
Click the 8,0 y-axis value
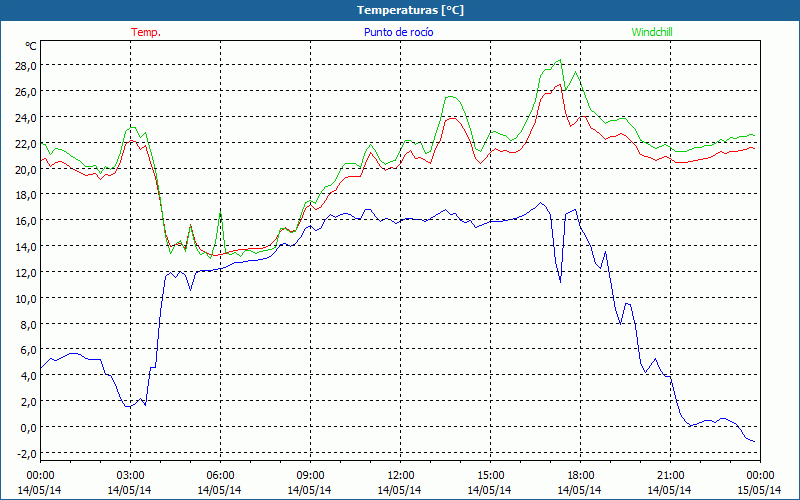coord(28,324)
